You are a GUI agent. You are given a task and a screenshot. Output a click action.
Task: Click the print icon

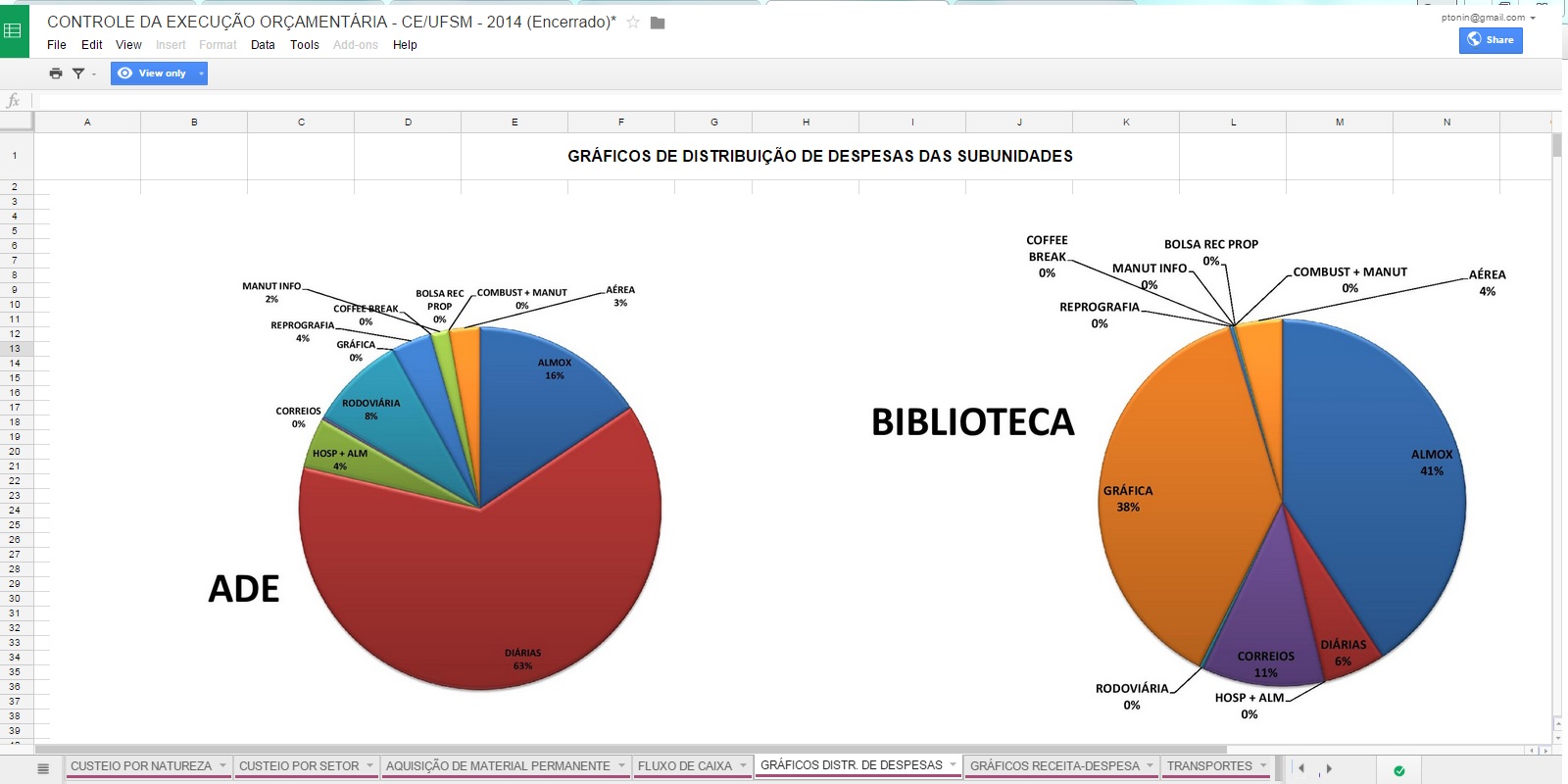[56, 73]
